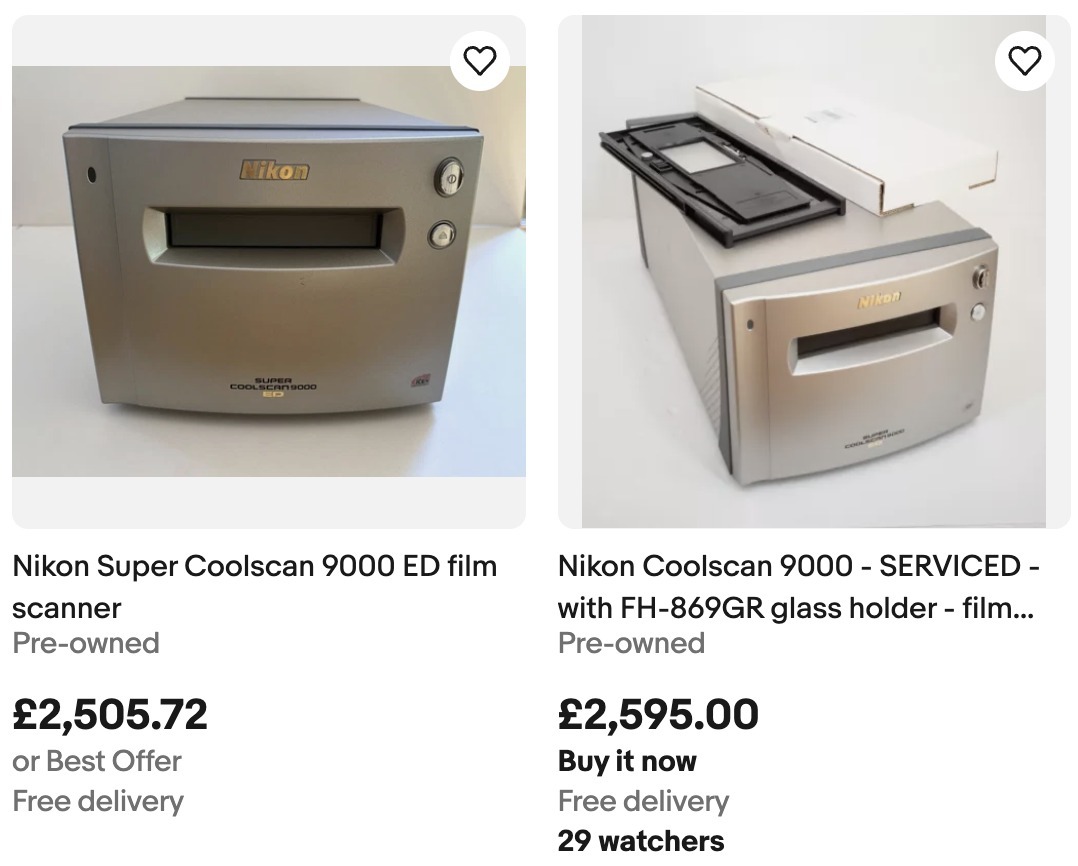Click "Free delivery" under the £2,505.72 listing
1078x866 pixels.
point(98,801)
